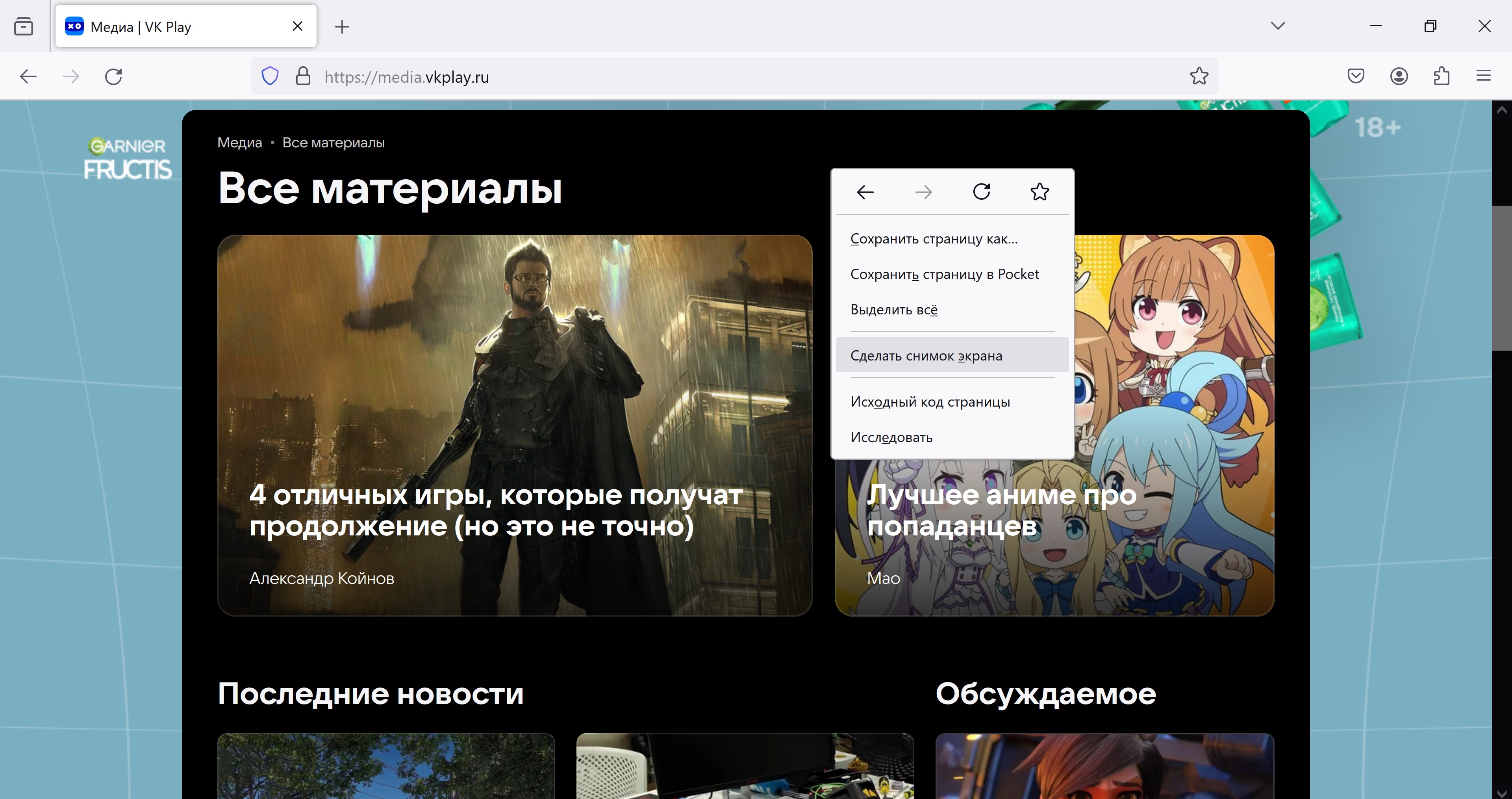Image resolution: width=1512 pixels, height=799 pixels.
Task: Open article 4 отличных игры headline
Action: click(x=496, y=510)
